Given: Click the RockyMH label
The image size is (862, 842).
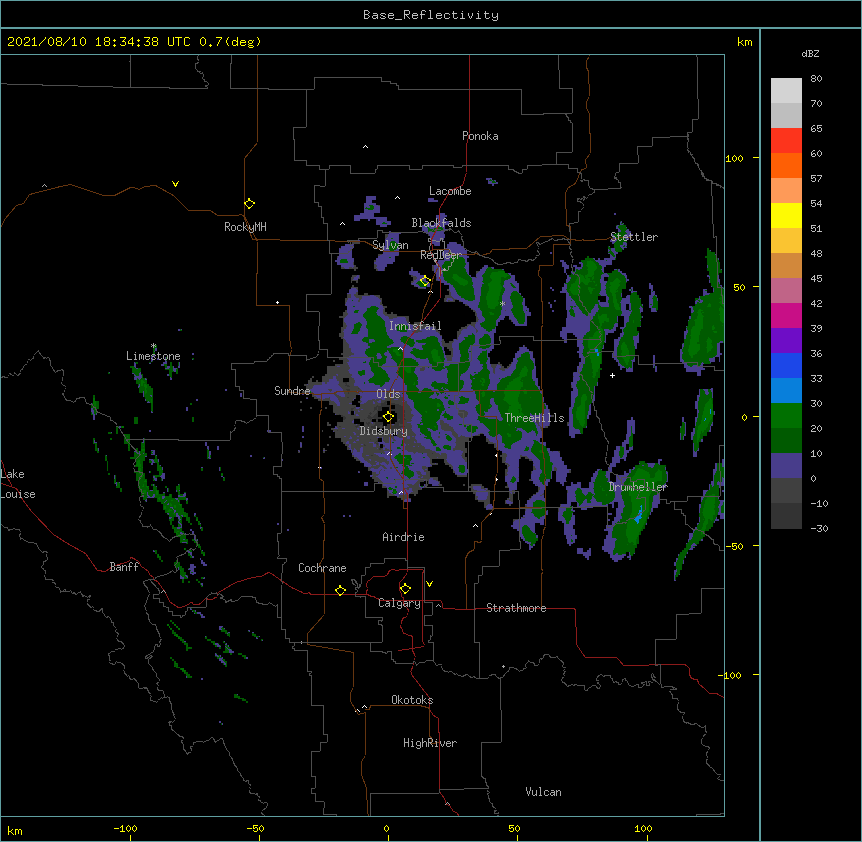Looking at the screenshot, I should 245,227.
